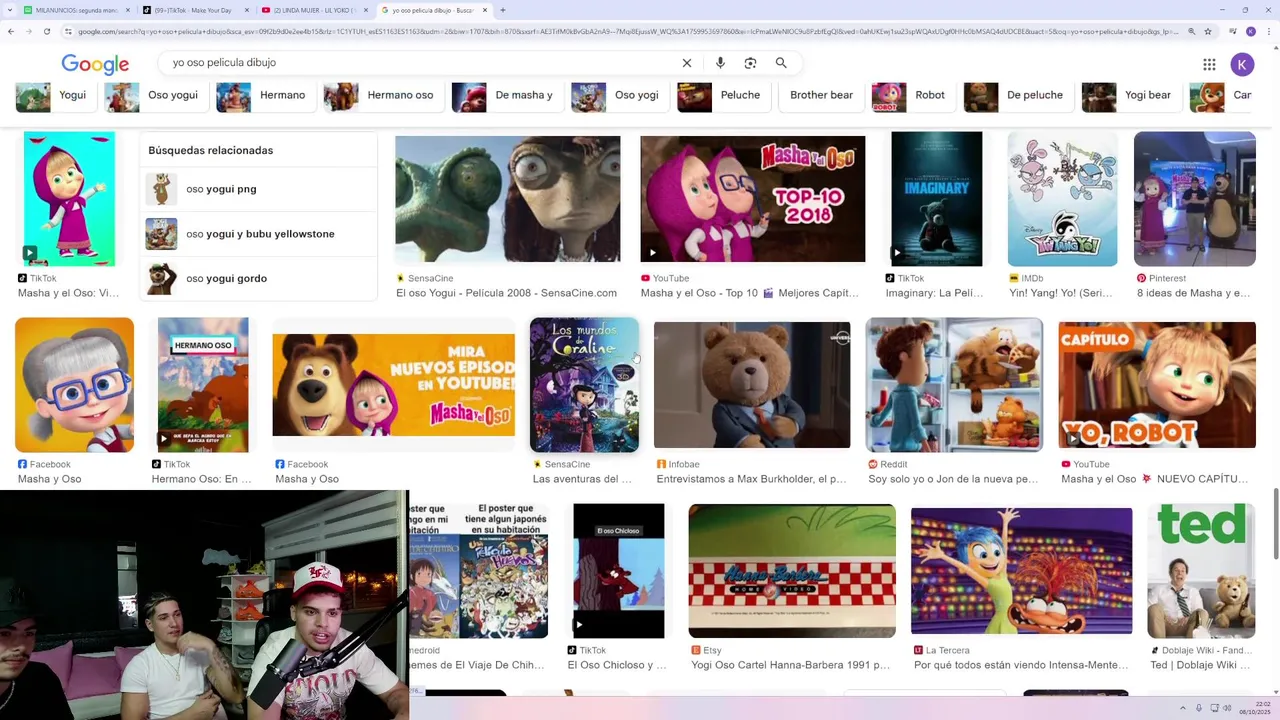The width and height of the screenshot is (1280, 720).
Task: Open ted Doblaje Wiki poster image
Action: coord(1201,571)
